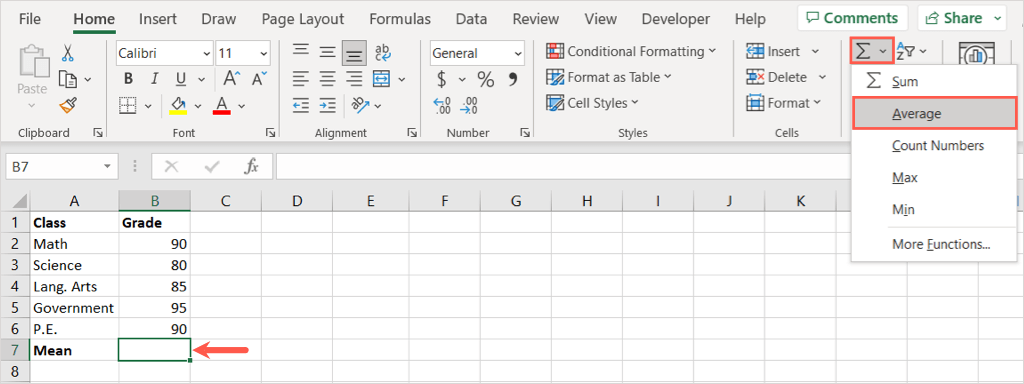Apply Comma Style
Screen dimensions: 1024x384
coord(513,80)
